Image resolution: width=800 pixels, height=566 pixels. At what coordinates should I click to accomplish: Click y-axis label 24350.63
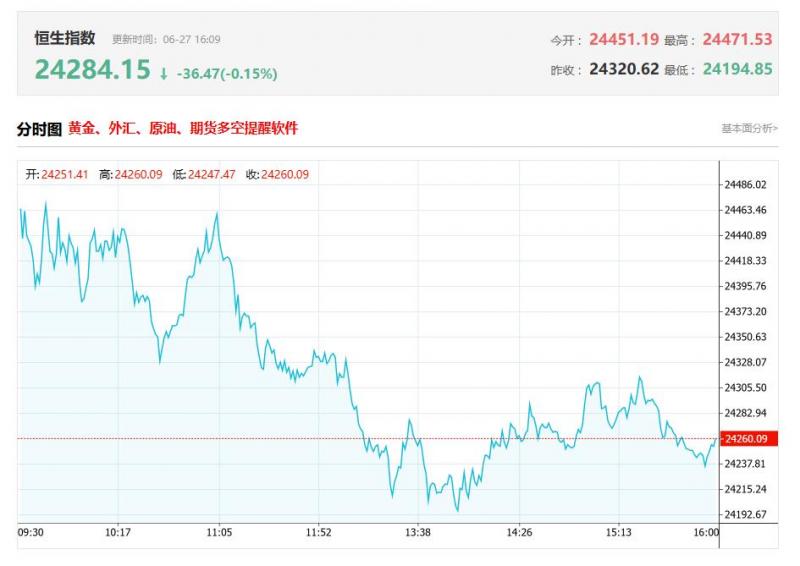tap(745, 337)
